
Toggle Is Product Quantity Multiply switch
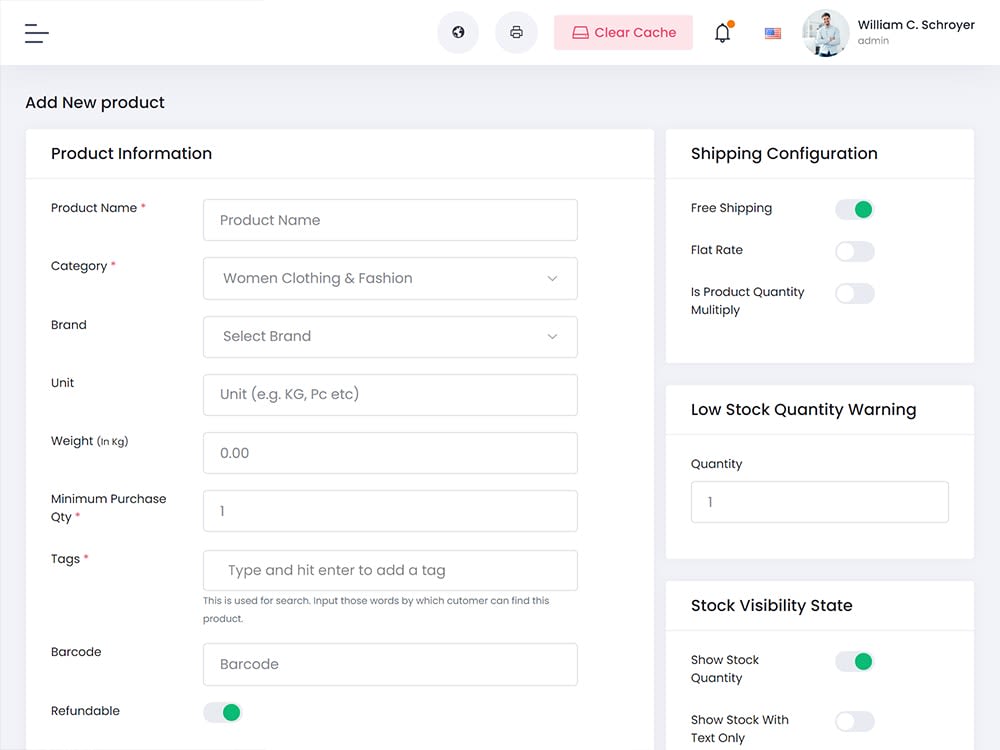tap(854, 293)
